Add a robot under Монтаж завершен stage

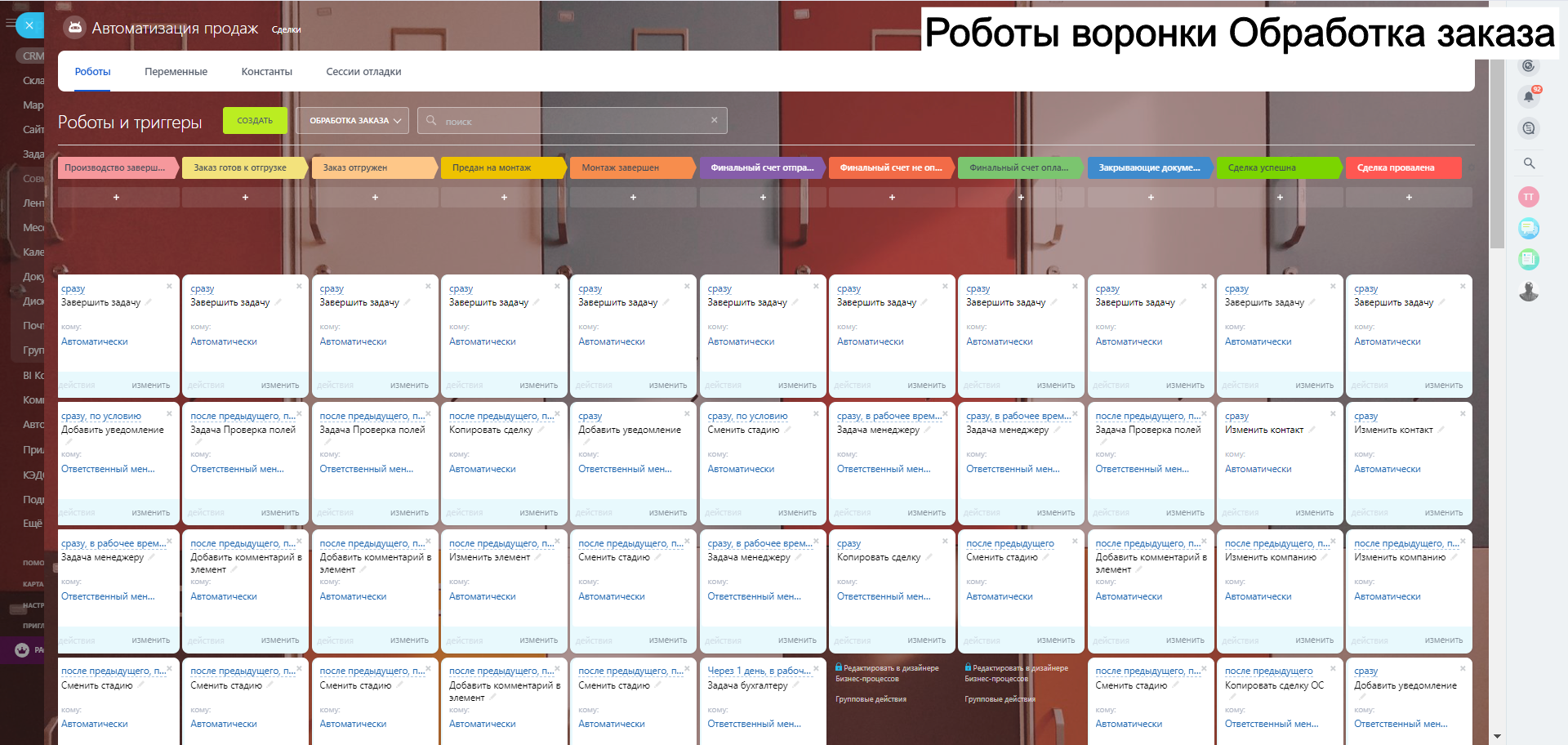pyautogui.click(x=633, y=197)
